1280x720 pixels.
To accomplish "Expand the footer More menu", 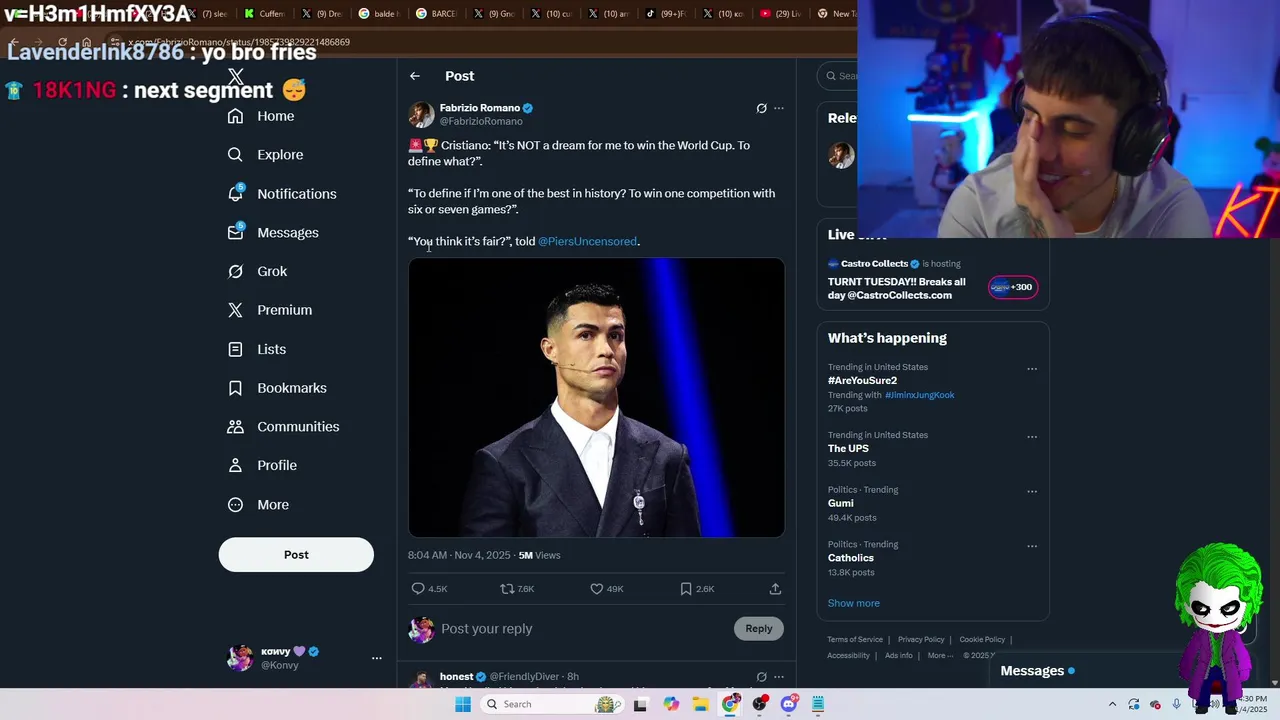I will tap(939, 656).
